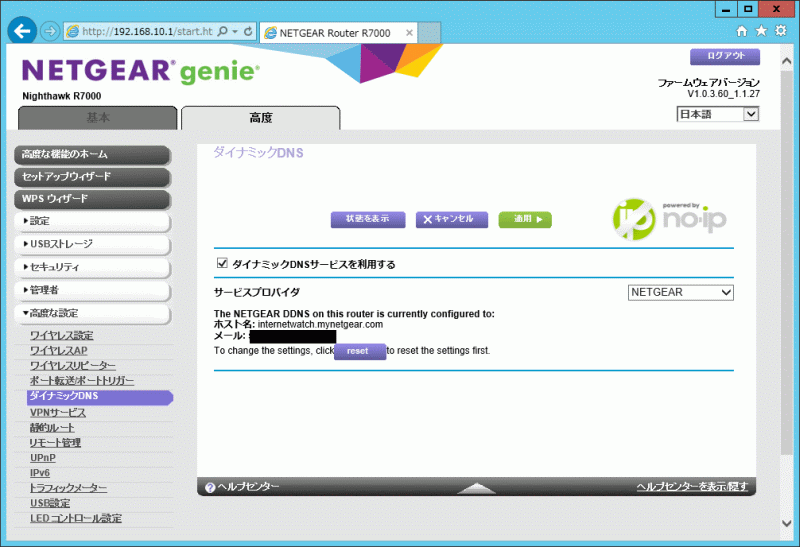The image size is (800, 547).
Task: Click the IE home icon
Action: [x=741, y=32]
